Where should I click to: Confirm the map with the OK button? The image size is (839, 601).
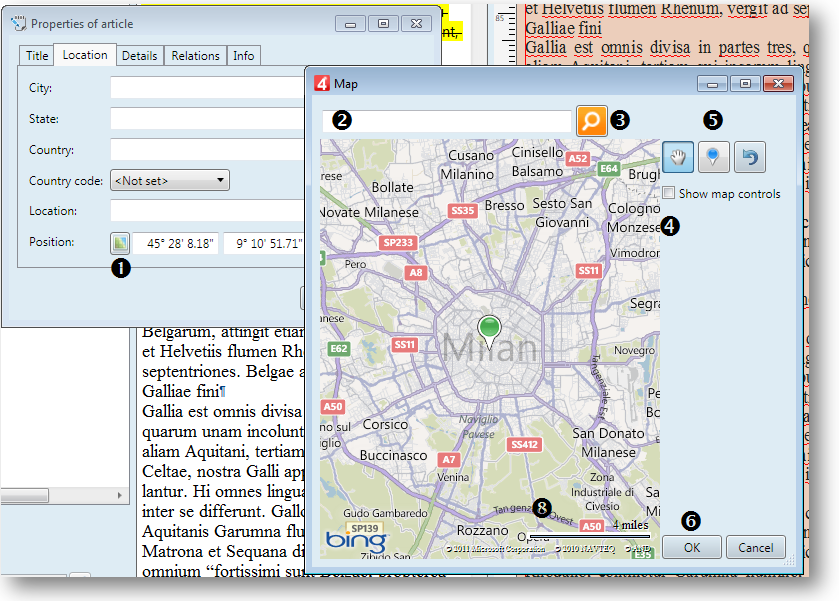692,548
